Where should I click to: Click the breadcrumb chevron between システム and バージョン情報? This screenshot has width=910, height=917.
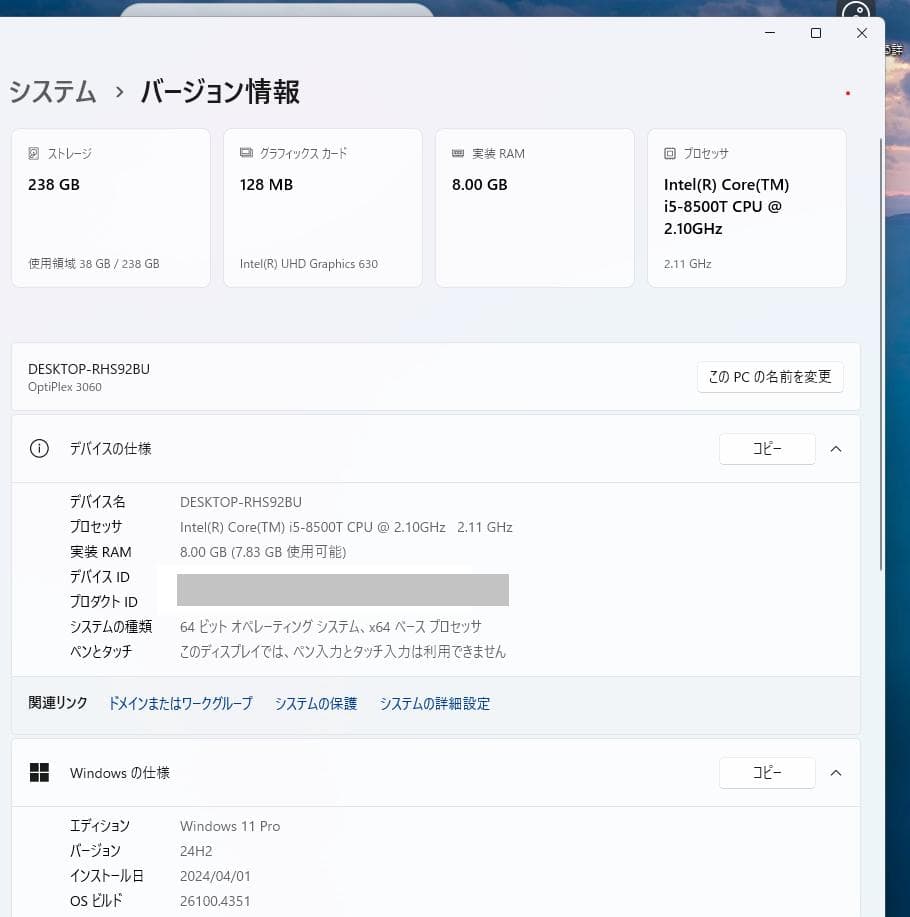point(119,91)
